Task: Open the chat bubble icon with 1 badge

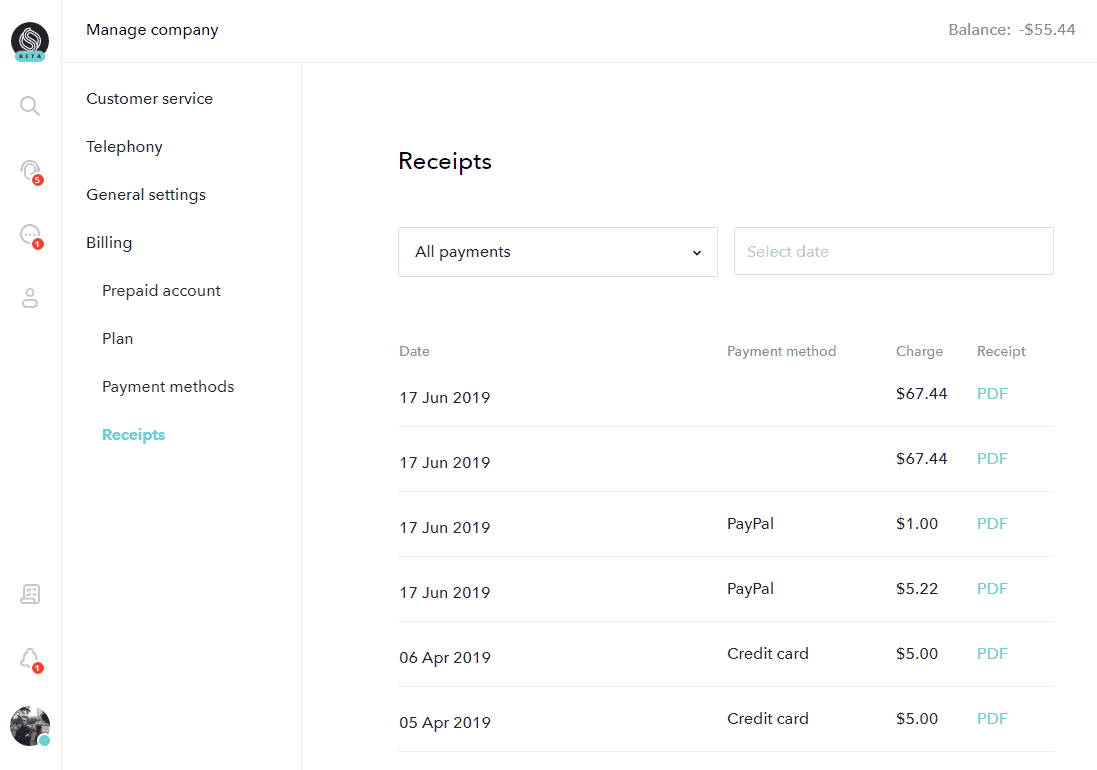Action: tap(31, 236)
